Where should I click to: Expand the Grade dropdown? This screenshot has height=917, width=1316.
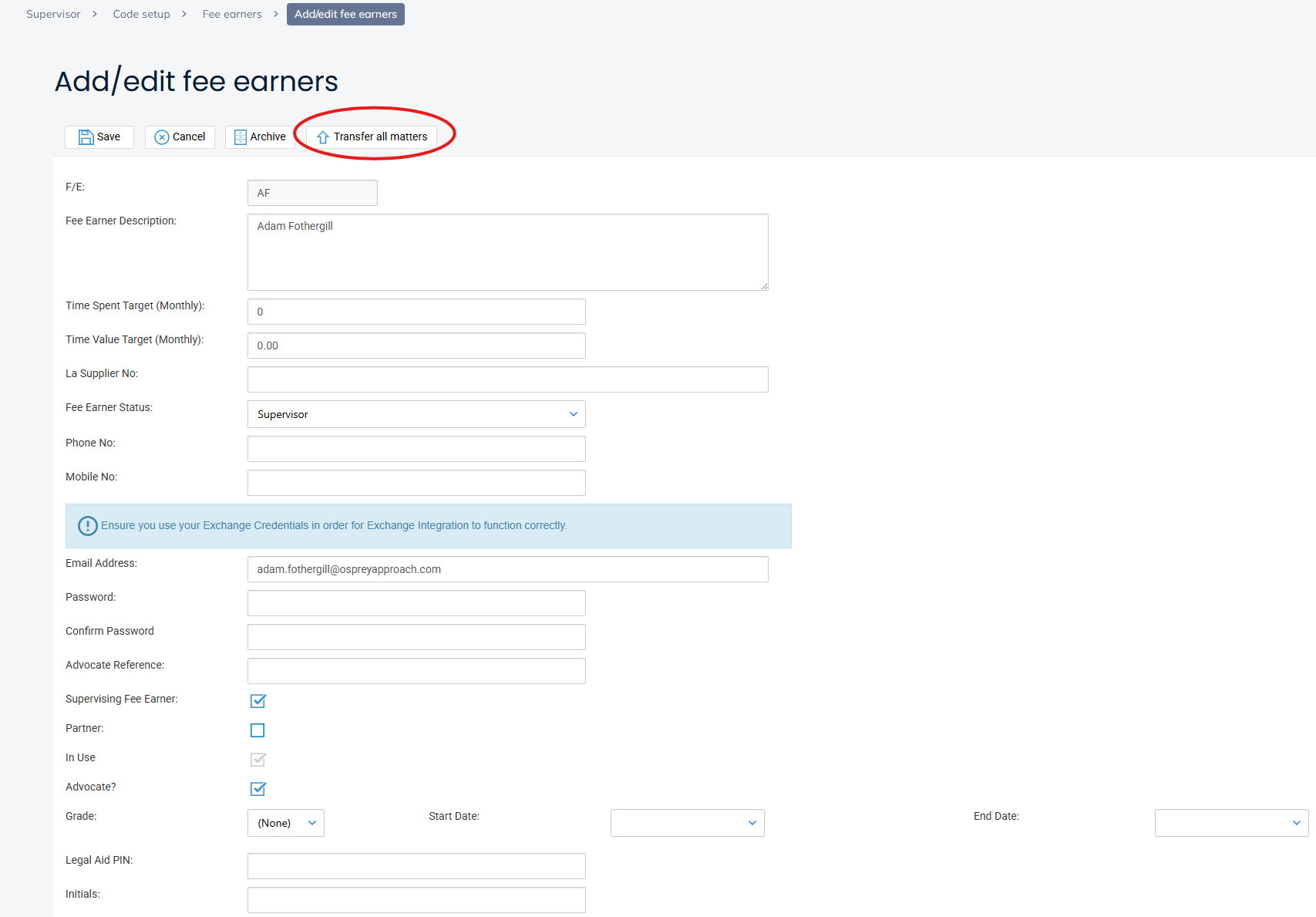pos(286,823)
